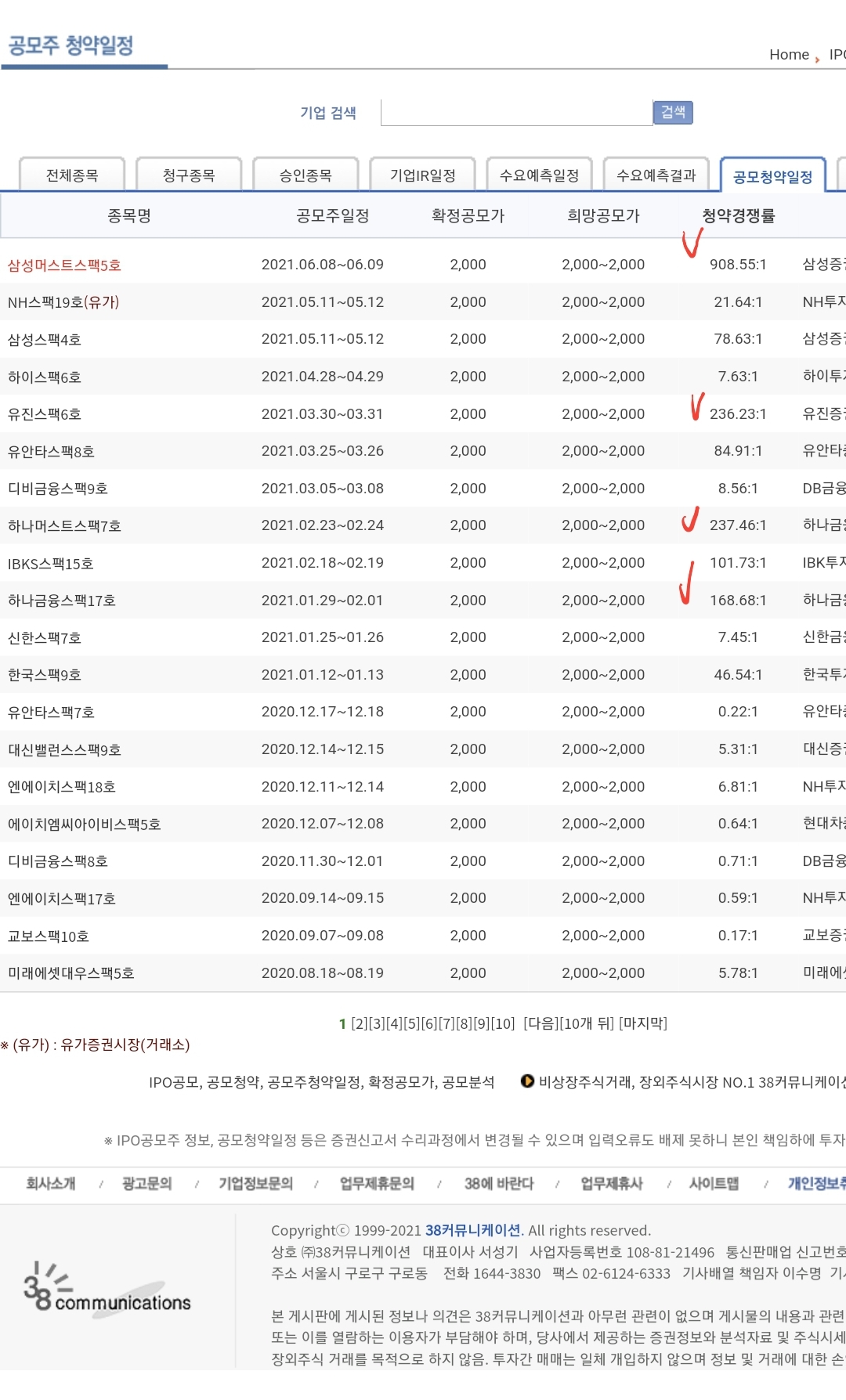Click the 비상장주식거래 round arrow icon

[528, 1081]
